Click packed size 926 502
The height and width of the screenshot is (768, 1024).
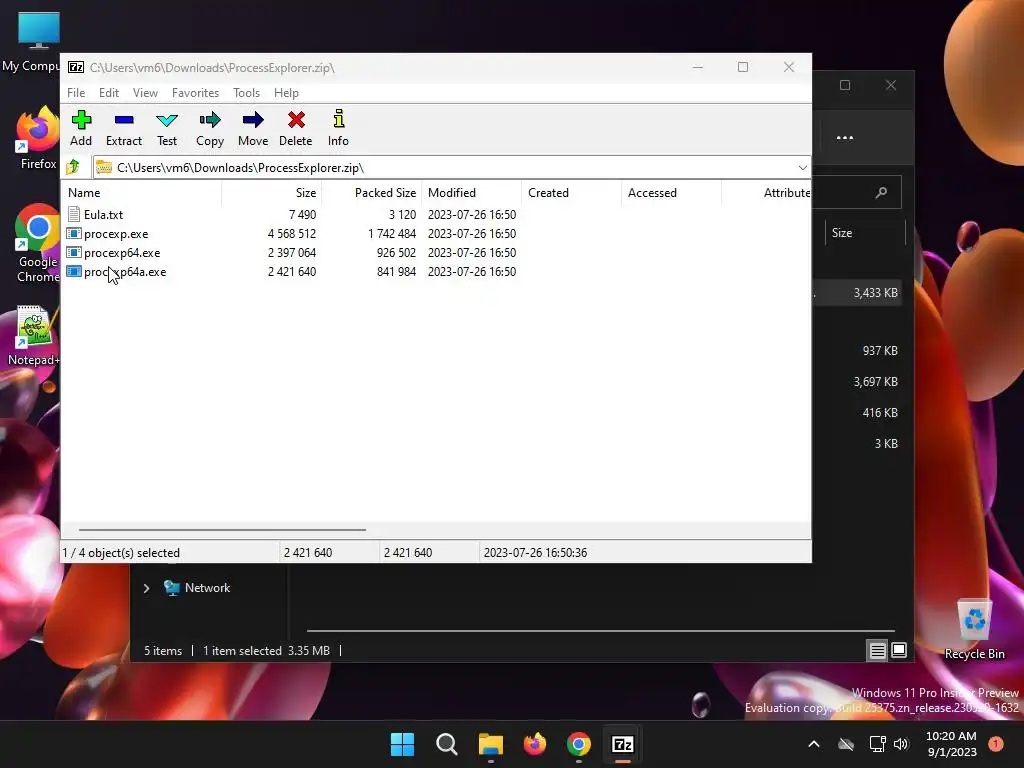(396, 252)
